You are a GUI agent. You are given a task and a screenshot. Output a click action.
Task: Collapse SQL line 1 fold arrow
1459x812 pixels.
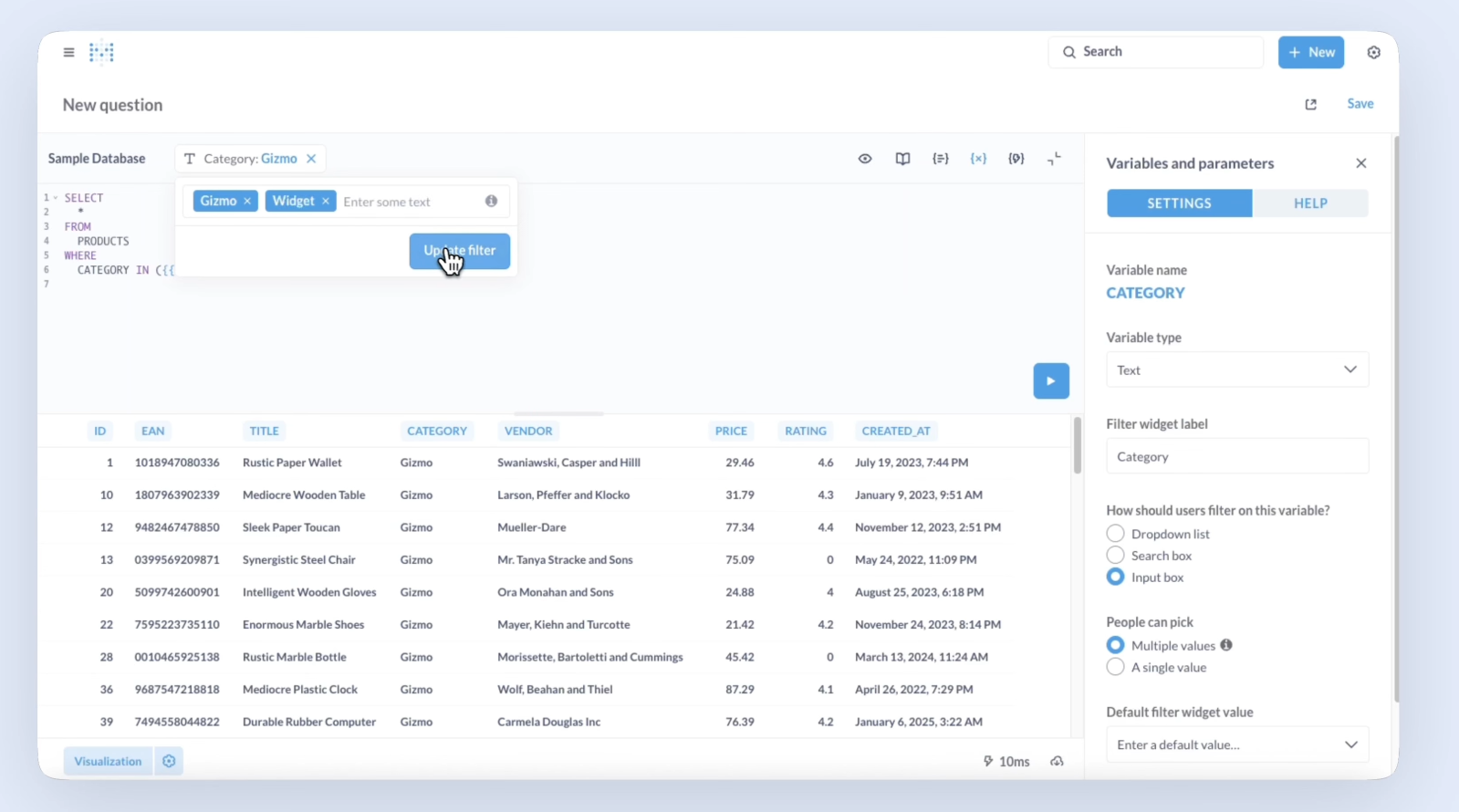point(56,198)
